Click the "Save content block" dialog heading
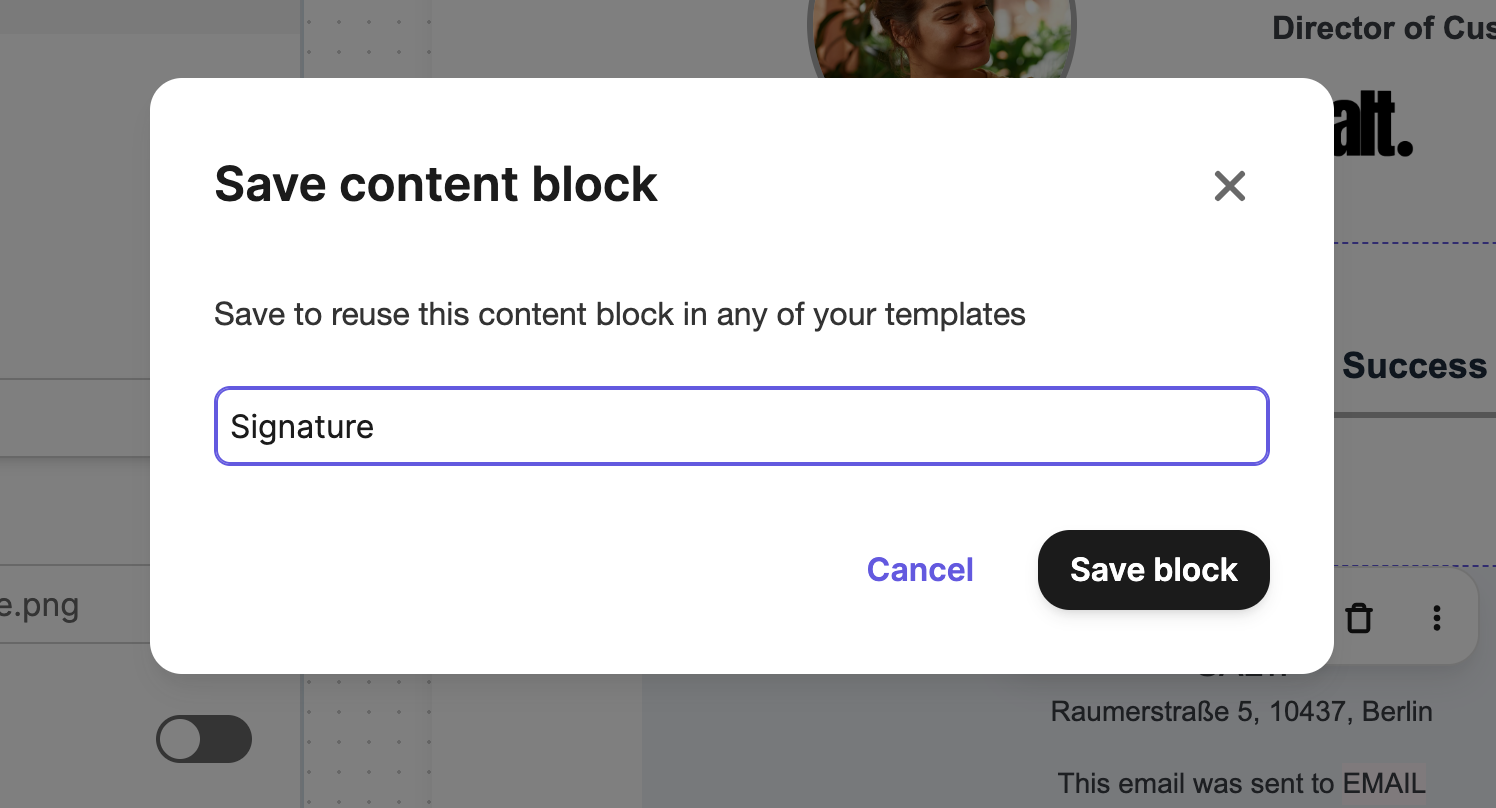This screenshot has width=1496, height=808. tap(436, 185)
